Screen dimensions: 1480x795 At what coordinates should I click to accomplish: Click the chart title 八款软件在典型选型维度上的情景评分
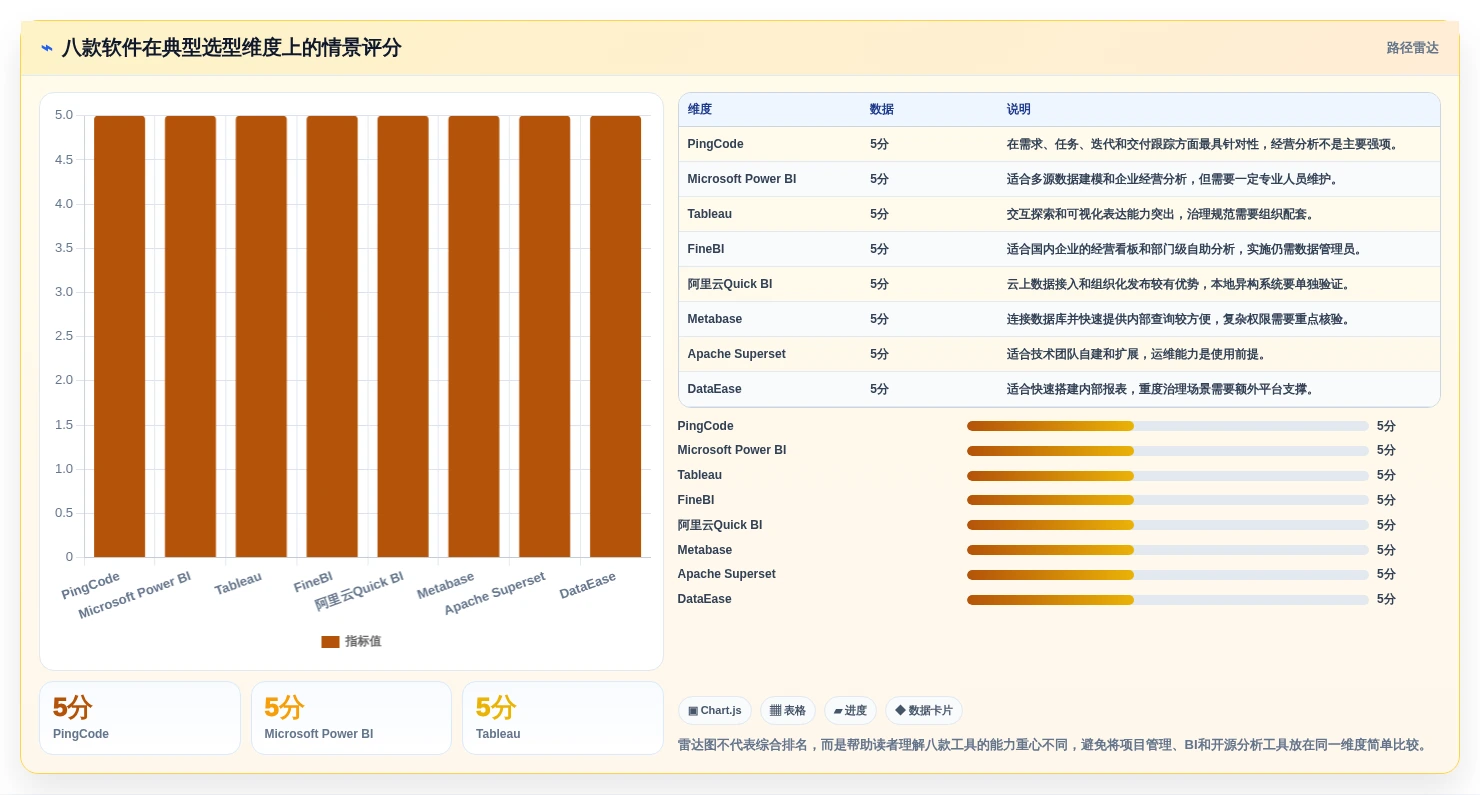click(231, 48)
